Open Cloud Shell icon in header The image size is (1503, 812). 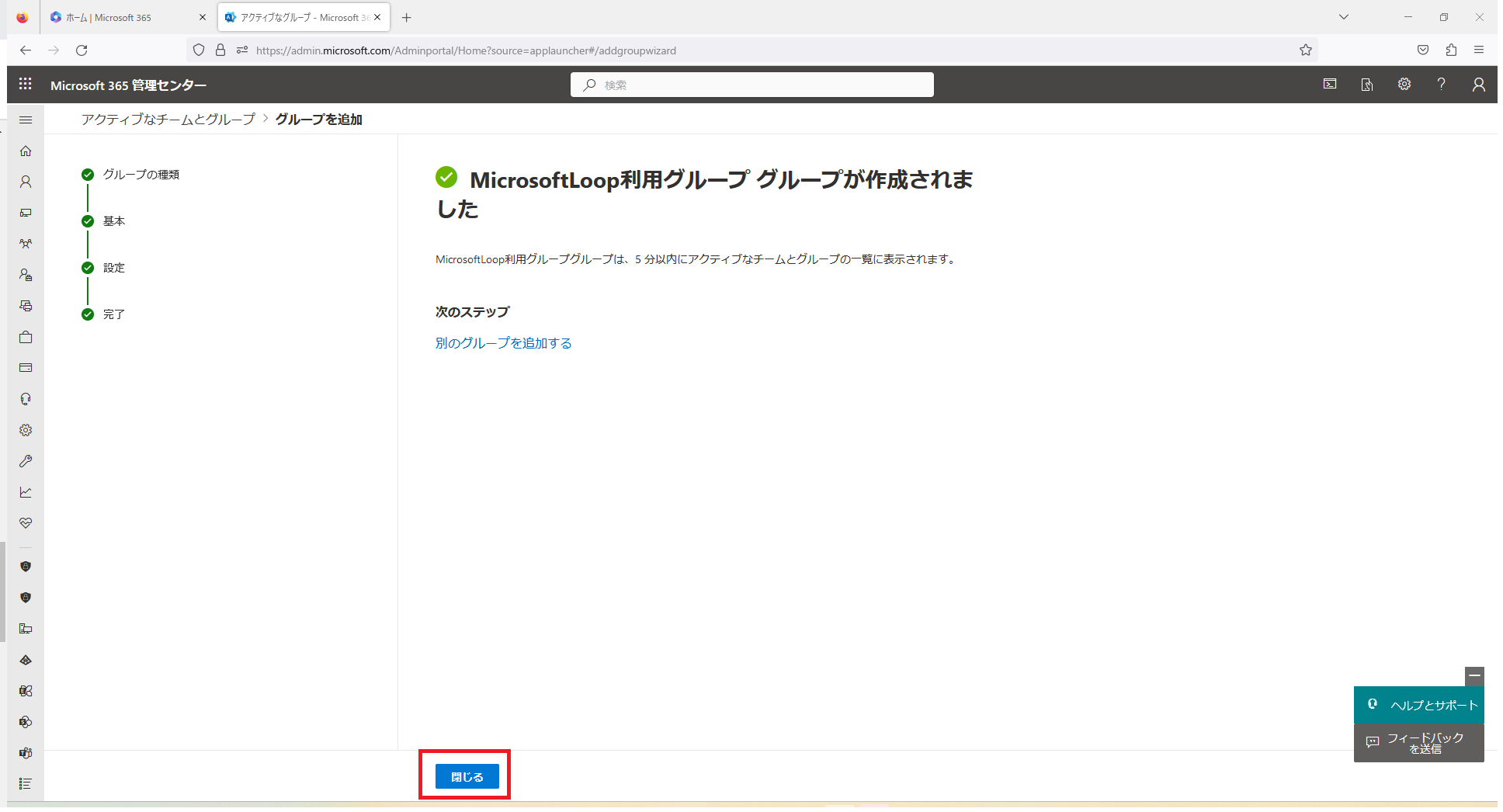coord(1330,84)
